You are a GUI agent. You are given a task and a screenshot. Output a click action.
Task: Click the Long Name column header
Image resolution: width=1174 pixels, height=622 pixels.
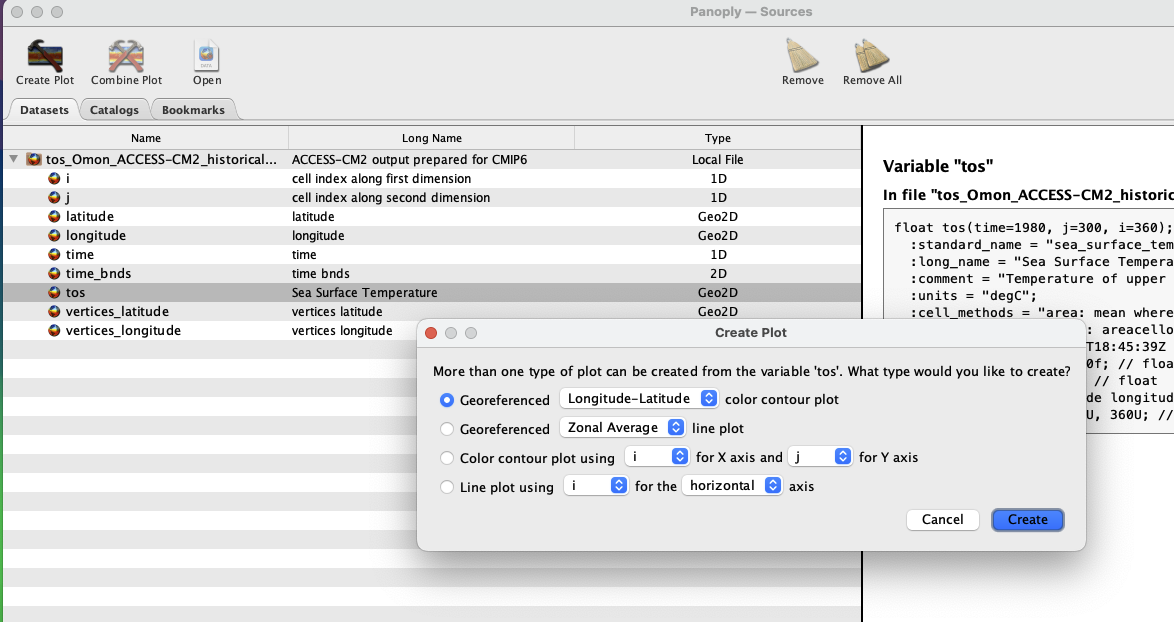pos(431,138)
